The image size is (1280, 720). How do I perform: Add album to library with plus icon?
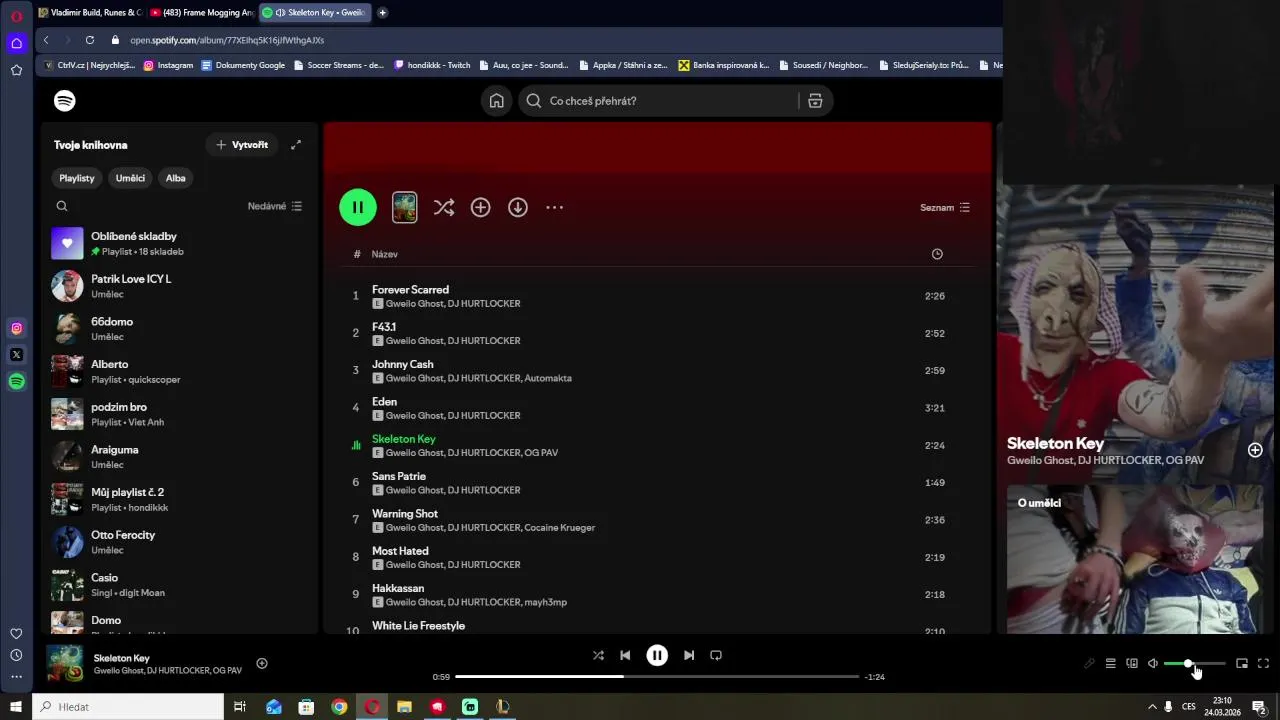[x=481, y=207]
